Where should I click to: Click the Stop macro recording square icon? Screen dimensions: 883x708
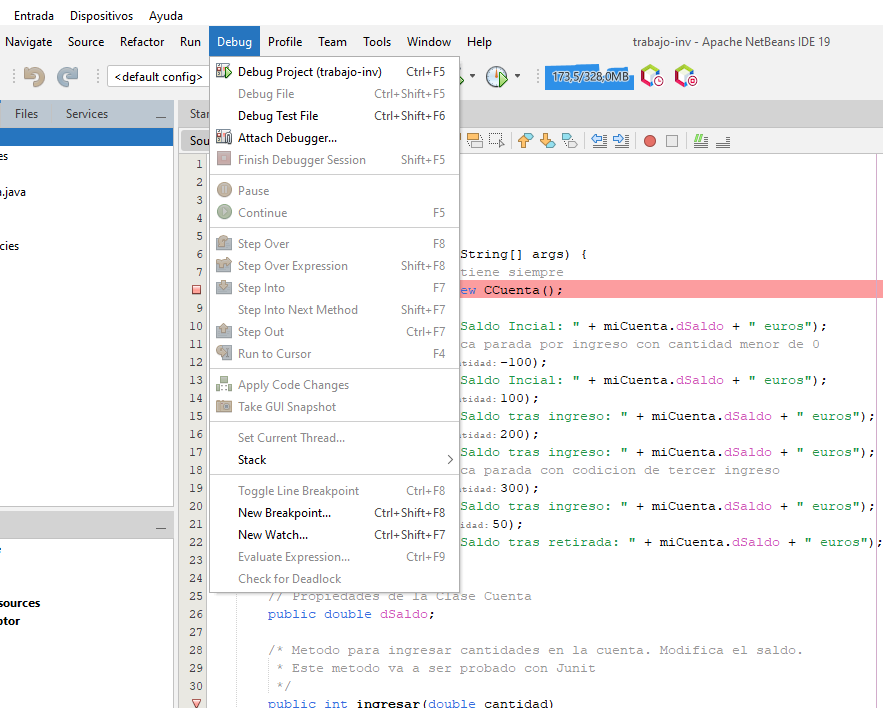[672, 141]
